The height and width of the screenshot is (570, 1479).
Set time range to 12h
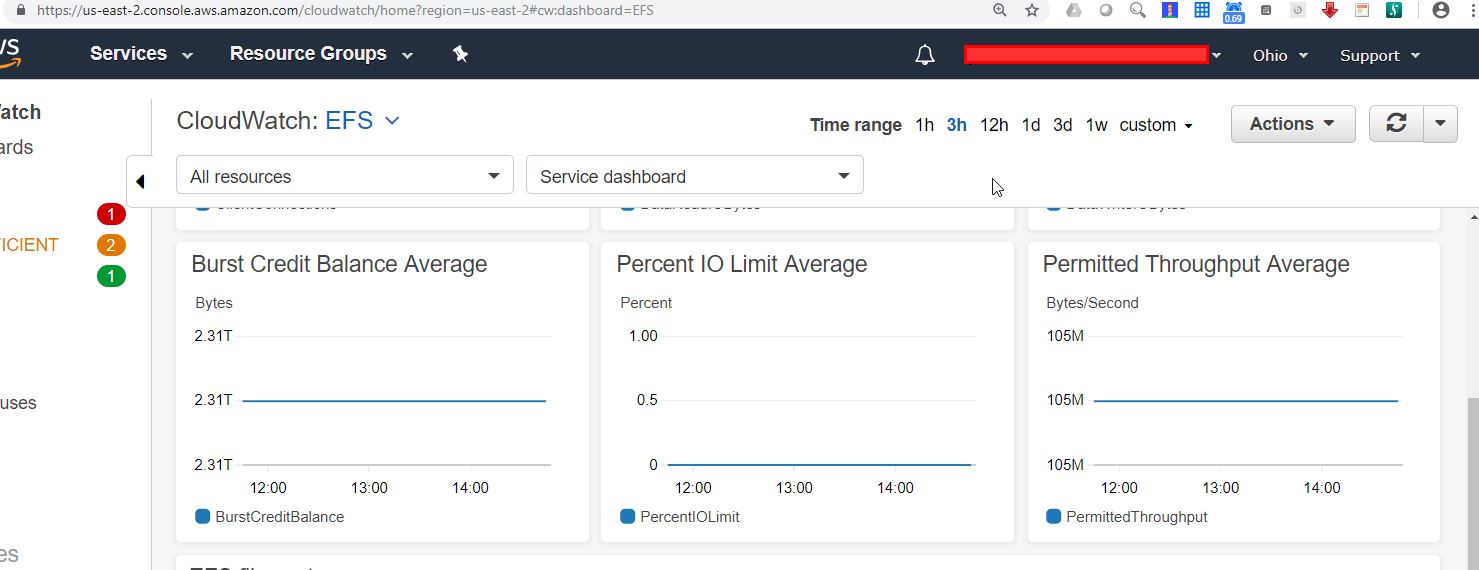point(994,125)
